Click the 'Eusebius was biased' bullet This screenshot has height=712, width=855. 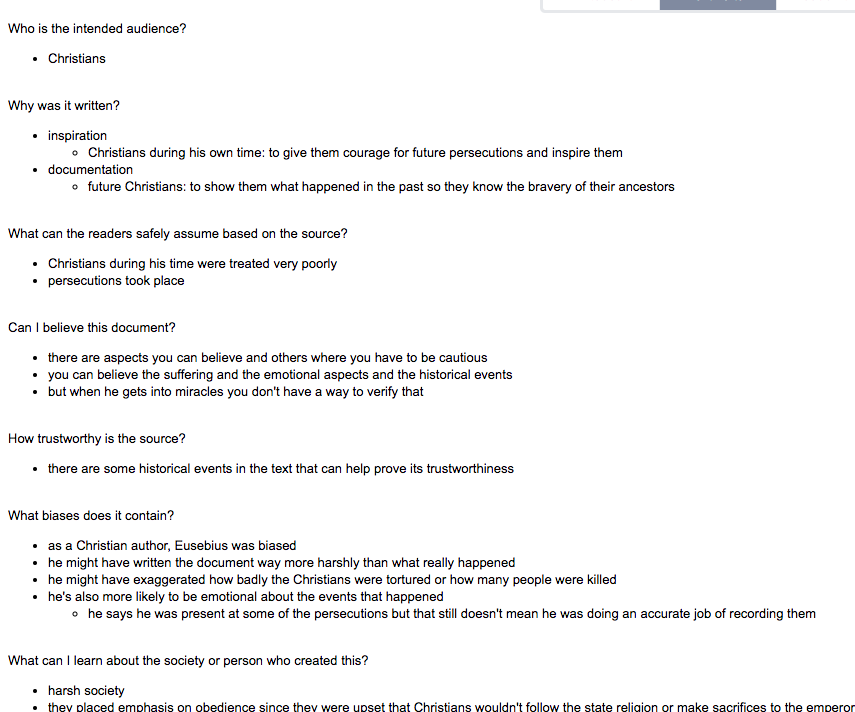pos(172,546)
